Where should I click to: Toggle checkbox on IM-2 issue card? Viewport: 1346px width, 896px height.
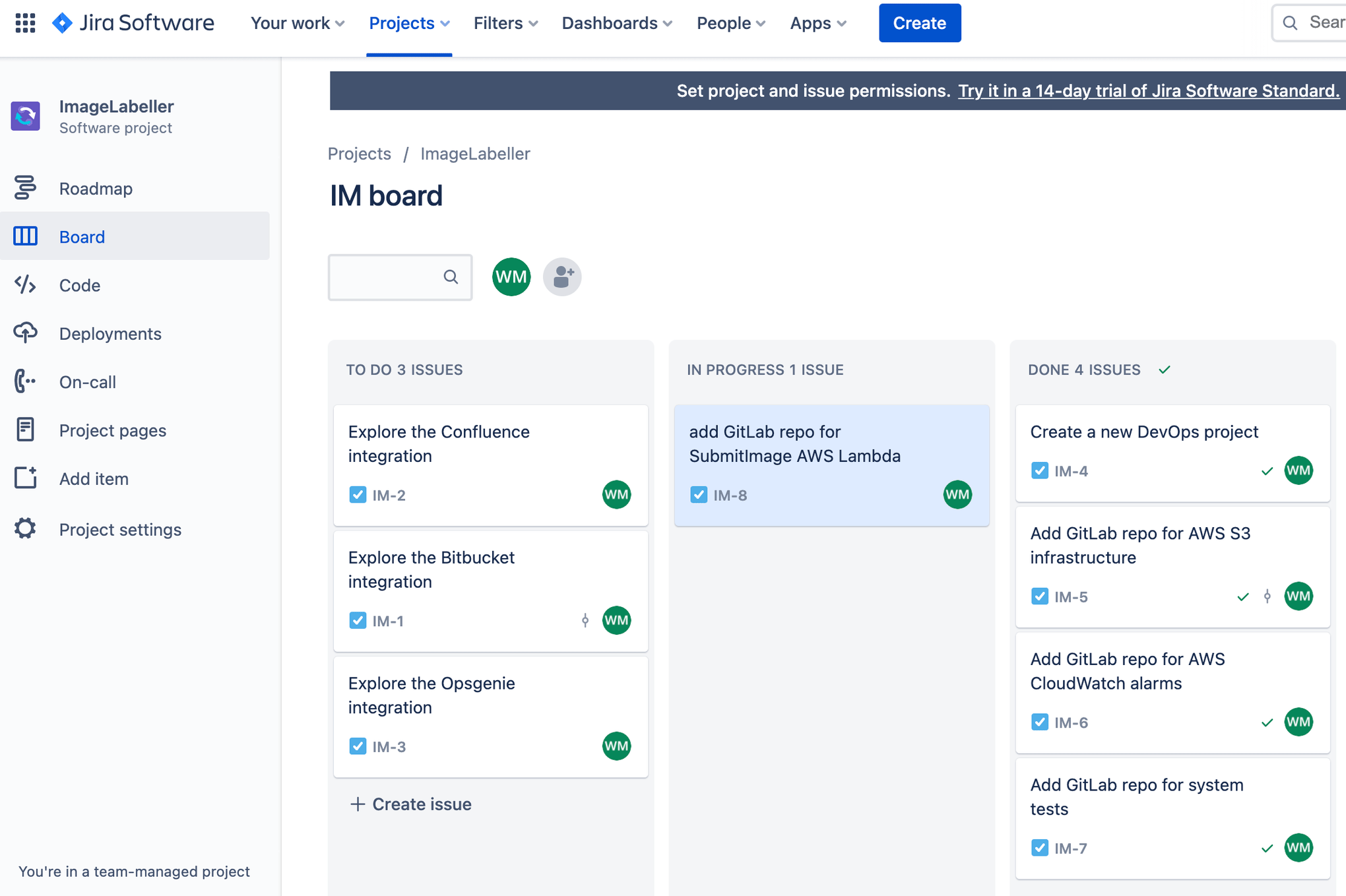357,494
